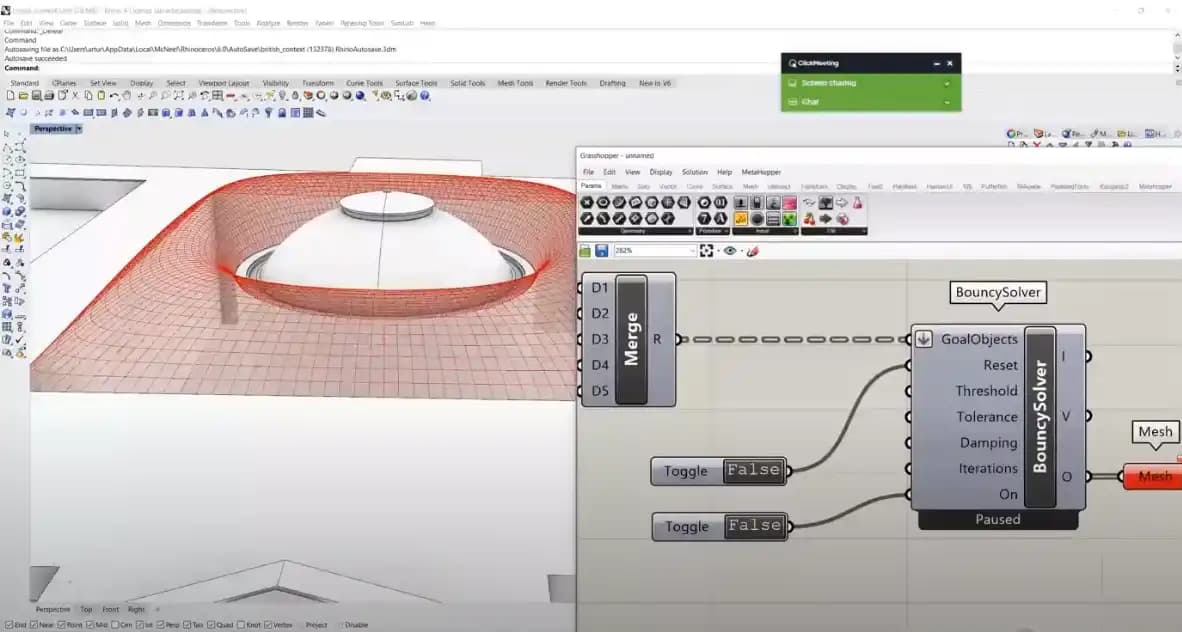The height and width of the screenshot is (632, 1182).
Task: Select the white arrow icon in Util panel
Action: (841, 203)
